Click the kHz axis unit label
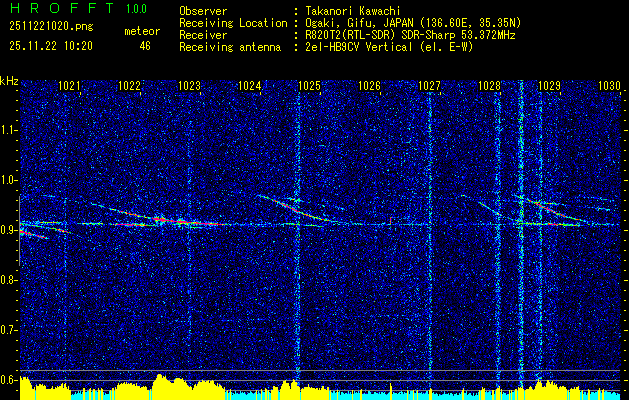629x400 pixels. pyautogui.click(x=9, y=81)
